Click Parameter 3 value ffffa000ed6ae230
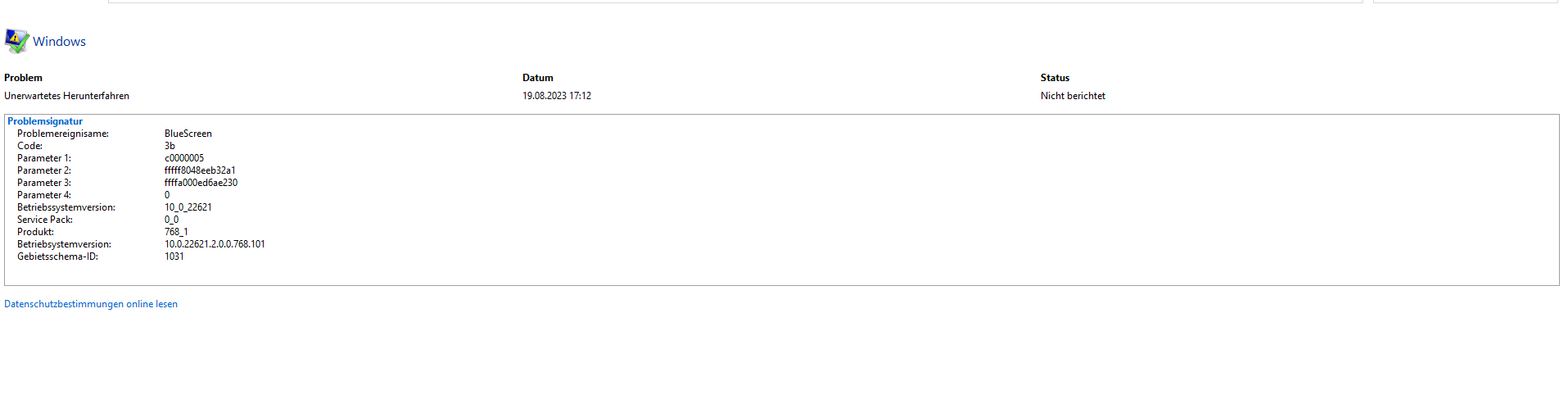The width and height of the screenshot is (1568, 413). (x=201, y=183)
